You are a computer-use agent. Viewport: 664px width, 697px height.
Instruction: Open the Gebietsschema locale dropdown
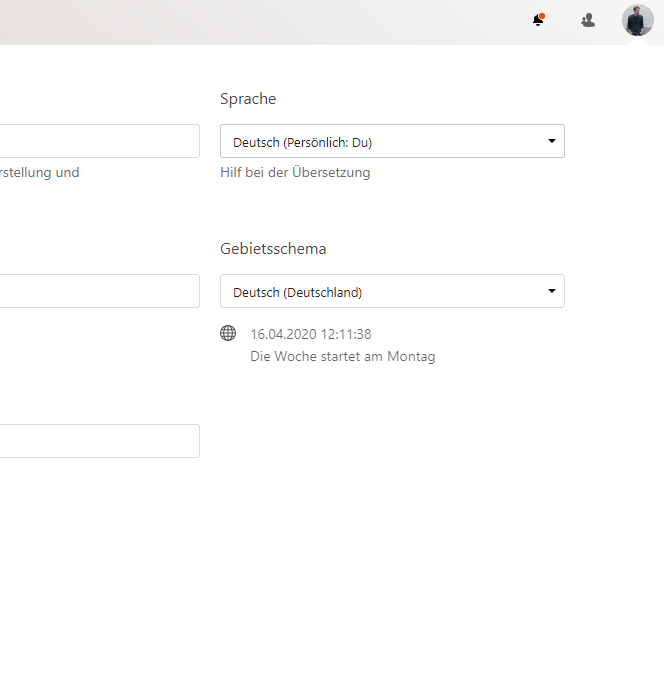pyautogui.click(x=392, y=291)
